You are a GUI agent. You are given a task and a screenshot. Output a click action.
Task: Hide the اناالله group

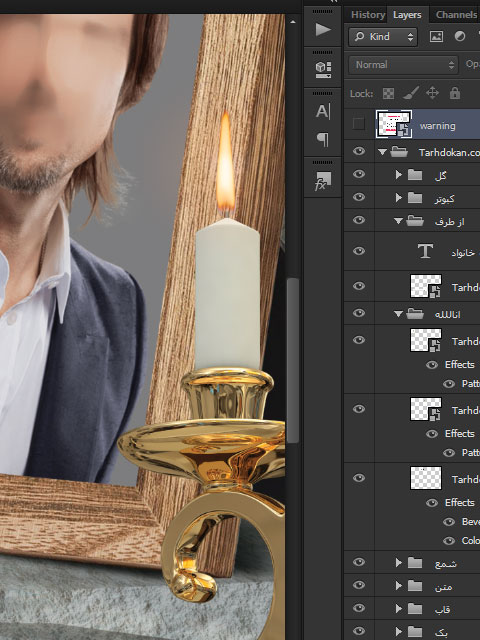click(359, 313)
